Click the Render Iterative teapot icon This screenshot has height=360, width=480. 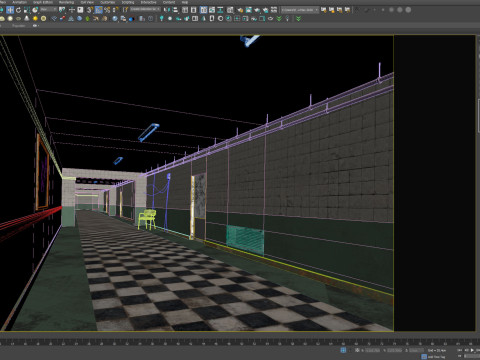[x=266, y=10]
